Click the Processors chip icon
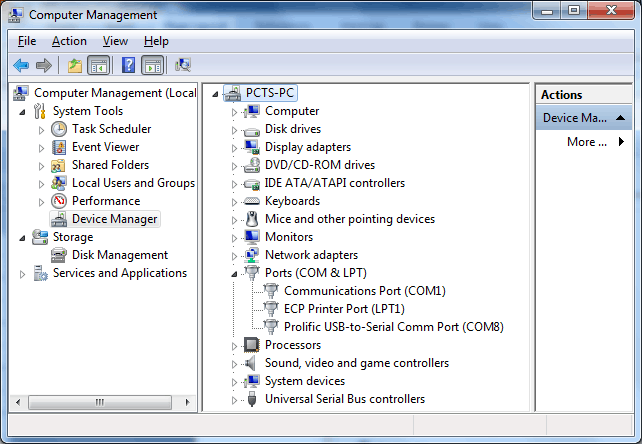This screenshot has width=642, height=444. [x=251, y=345]
